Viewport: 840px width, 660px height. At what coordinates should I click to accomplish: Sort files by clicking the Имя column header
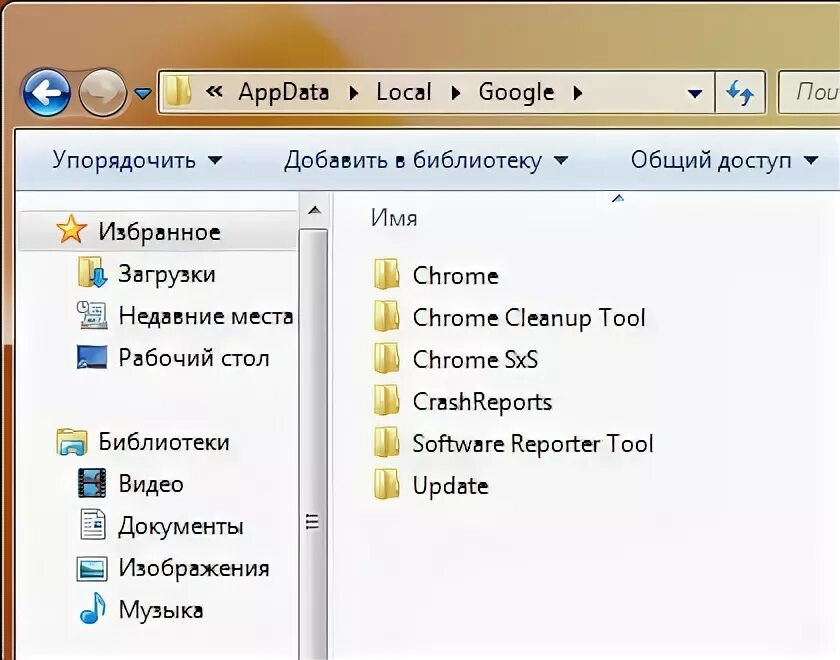point(393,217)
